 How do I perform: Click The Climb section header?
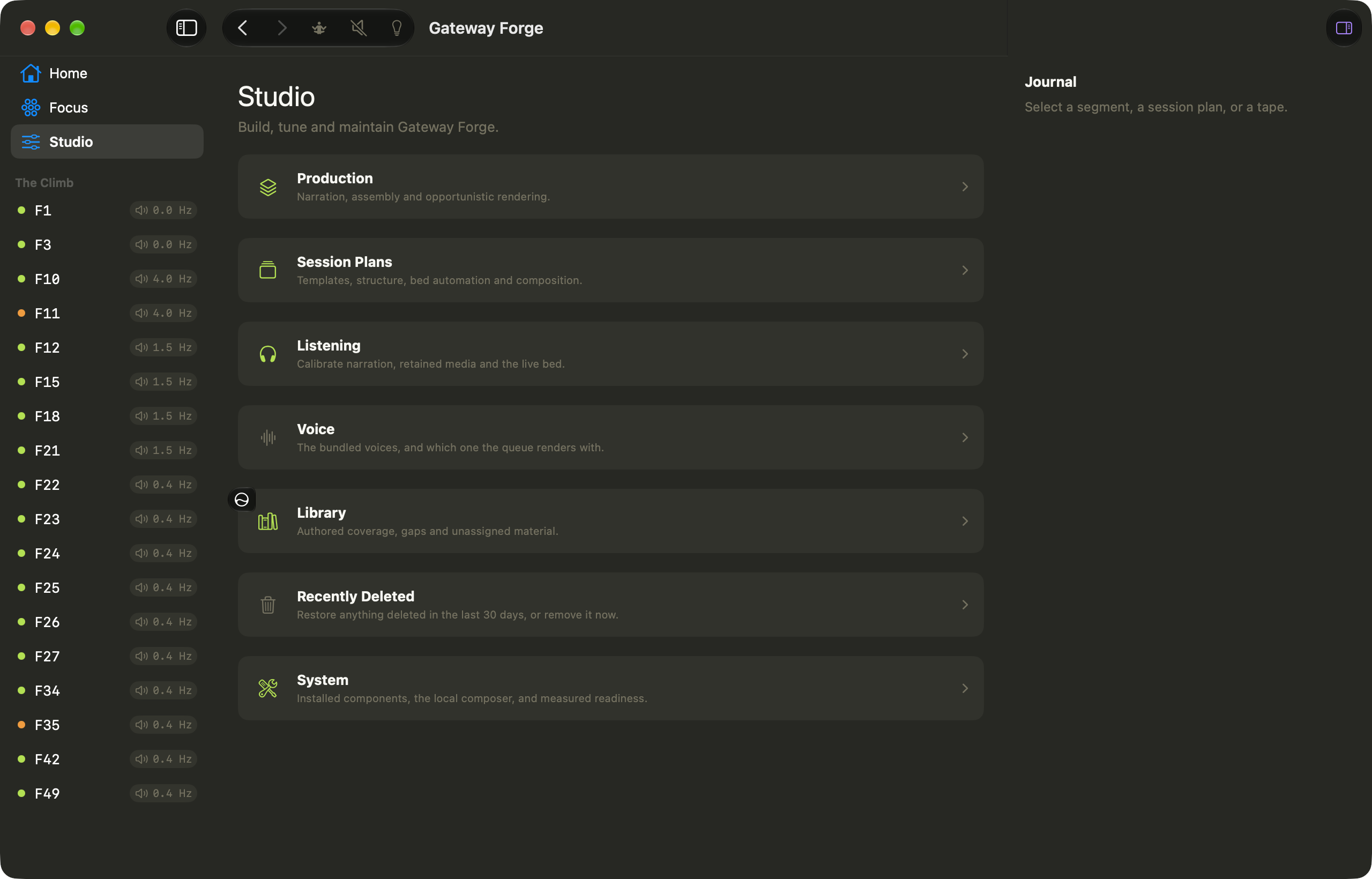[x=44, y=183]
